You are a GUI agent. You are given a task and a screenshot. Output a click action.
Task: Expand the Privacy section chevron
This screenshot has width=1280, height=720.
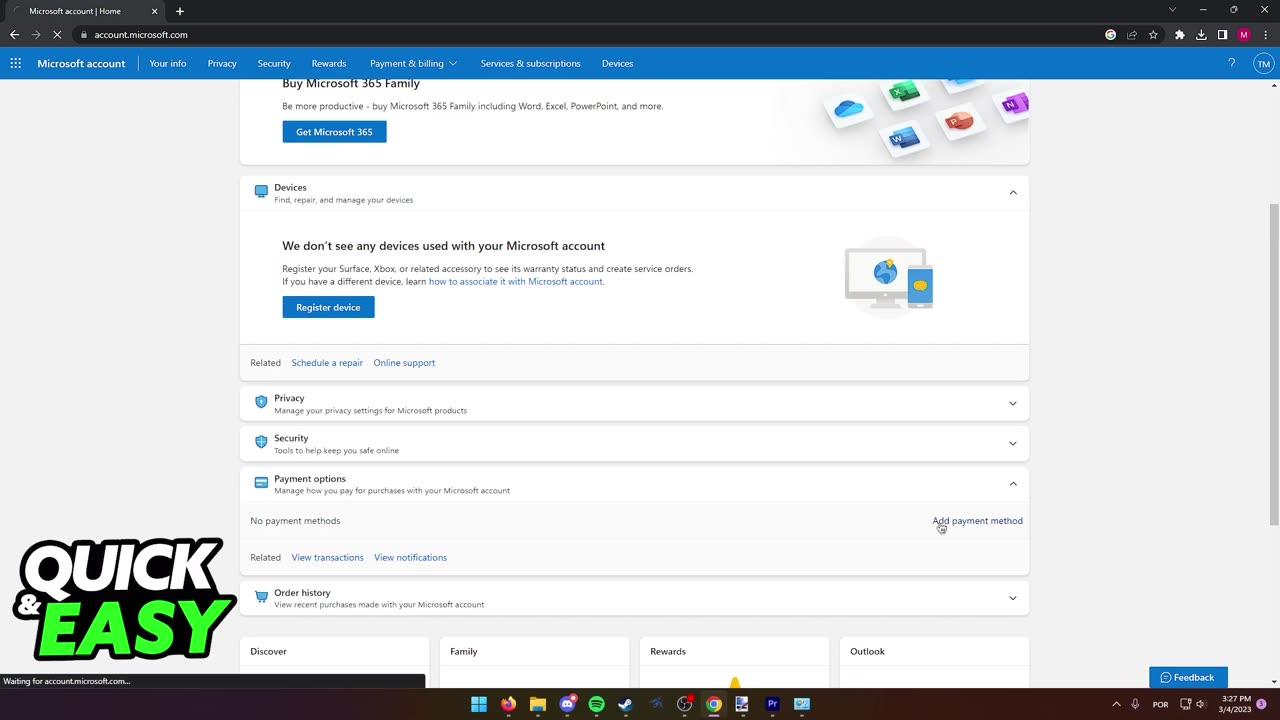[x=1013, y=403]
